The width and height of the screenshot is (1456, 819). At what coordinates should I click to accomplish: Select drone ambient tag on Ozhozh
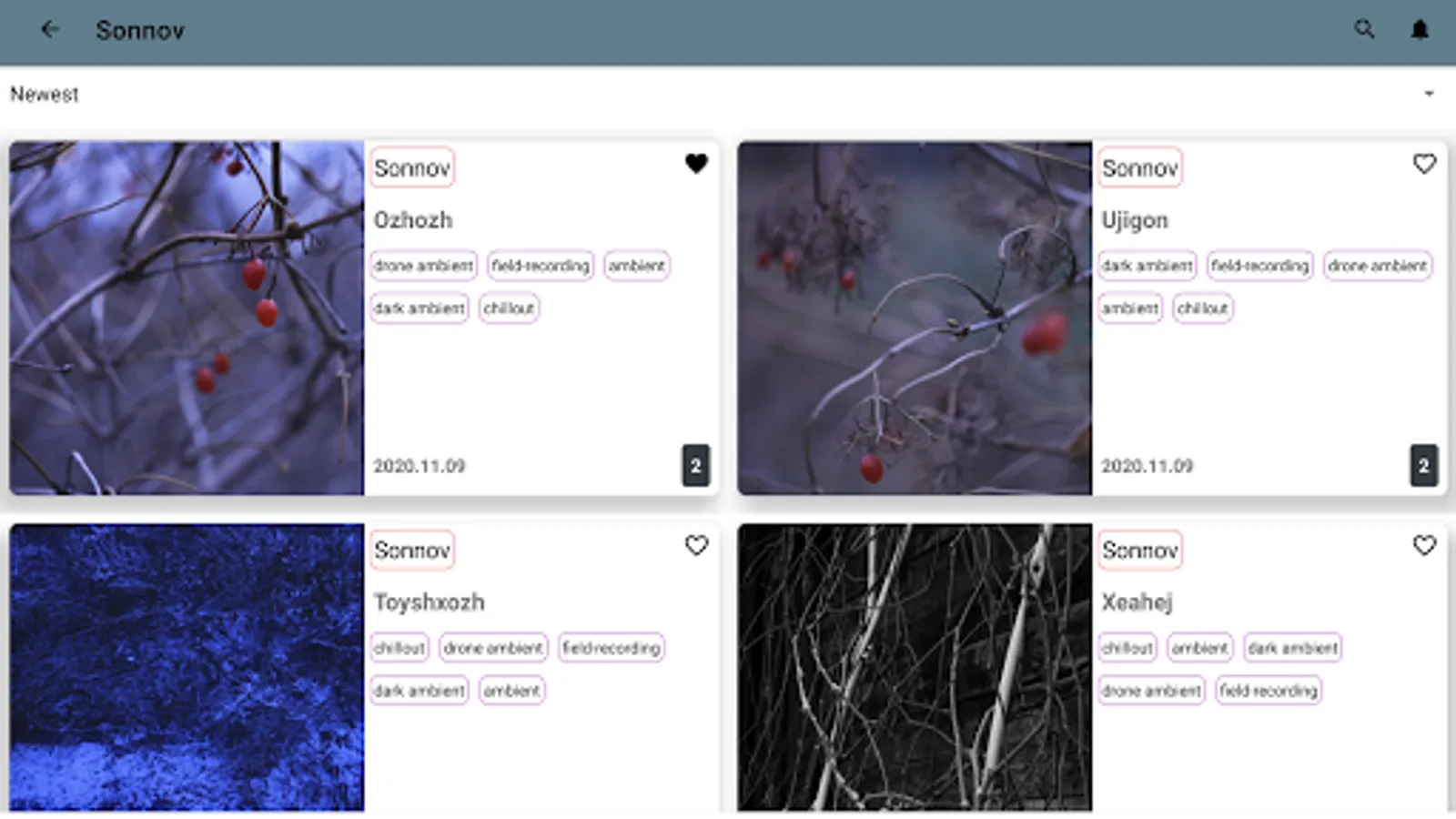424,266
